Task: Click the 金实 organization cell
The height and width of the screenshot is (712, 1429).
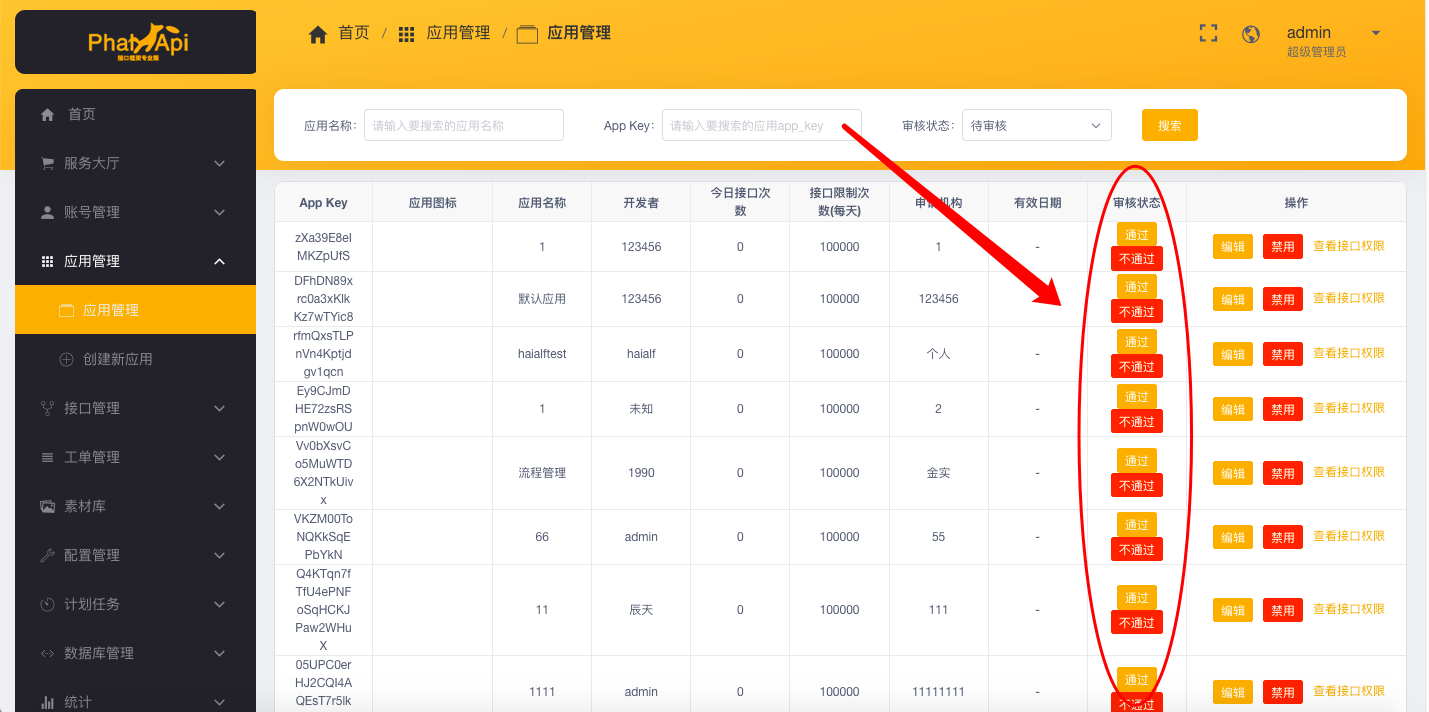Action: click(x=938, y=472)
